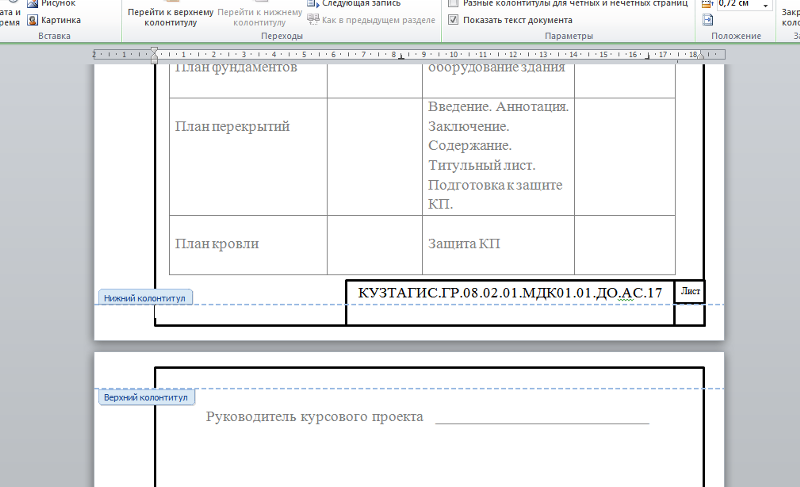800x487 pixels.
Task: Click the text Руководитель курсового проекта
Action: (314, 417)
